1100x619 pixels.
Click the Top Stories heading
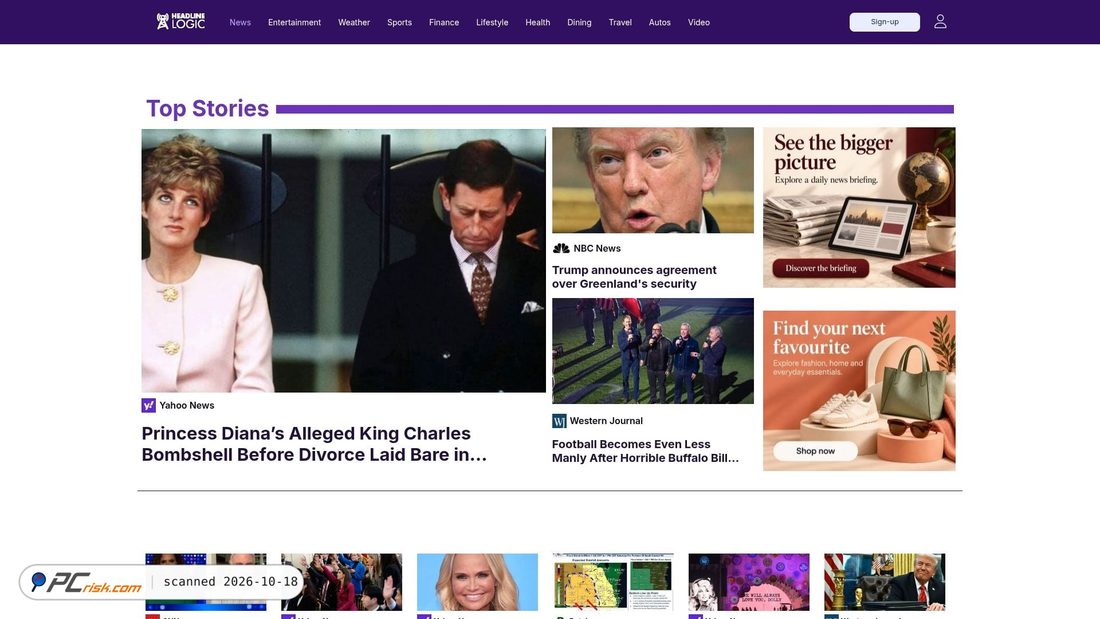[207, 109]
